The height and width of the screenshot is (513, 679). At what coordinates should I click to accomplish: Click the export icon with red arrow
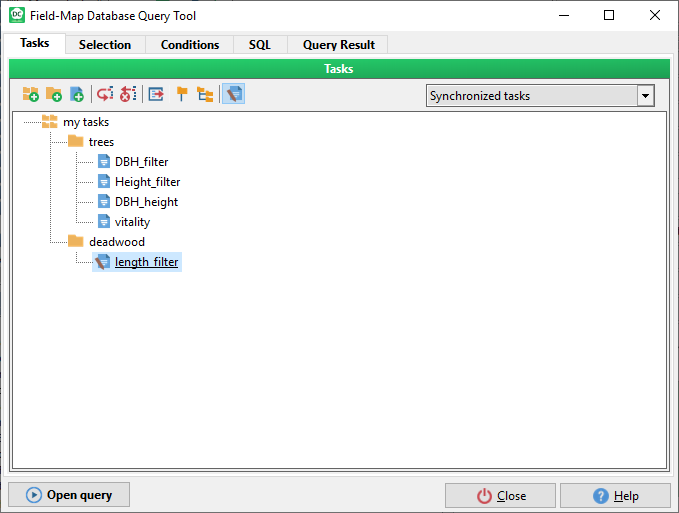157,95
